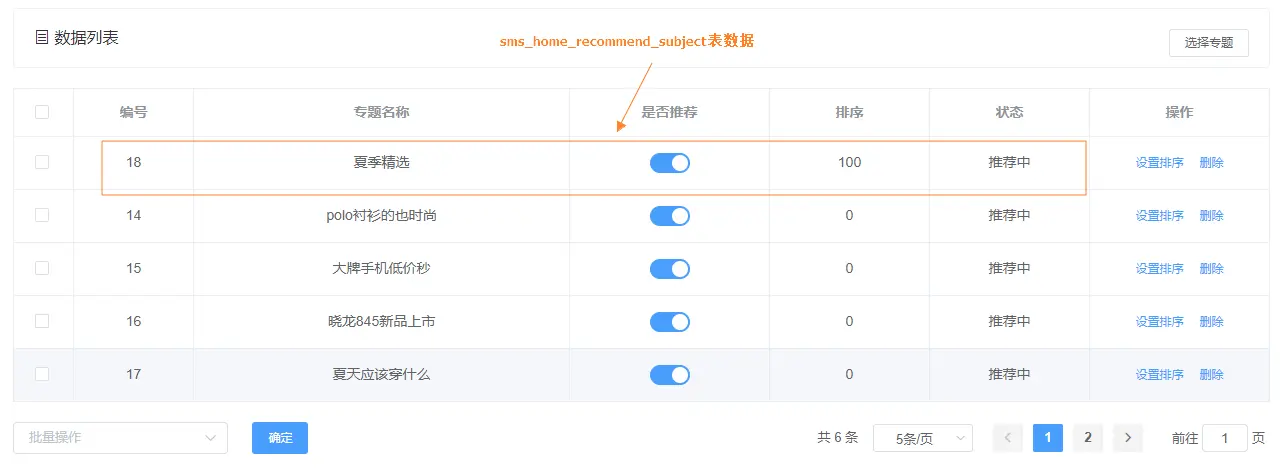Image resolution: width=1281 pixels, height=476 pixels.
Task: Click 删除 for polo衬衫的也时尚
Action: click(x=1211, y=215)
